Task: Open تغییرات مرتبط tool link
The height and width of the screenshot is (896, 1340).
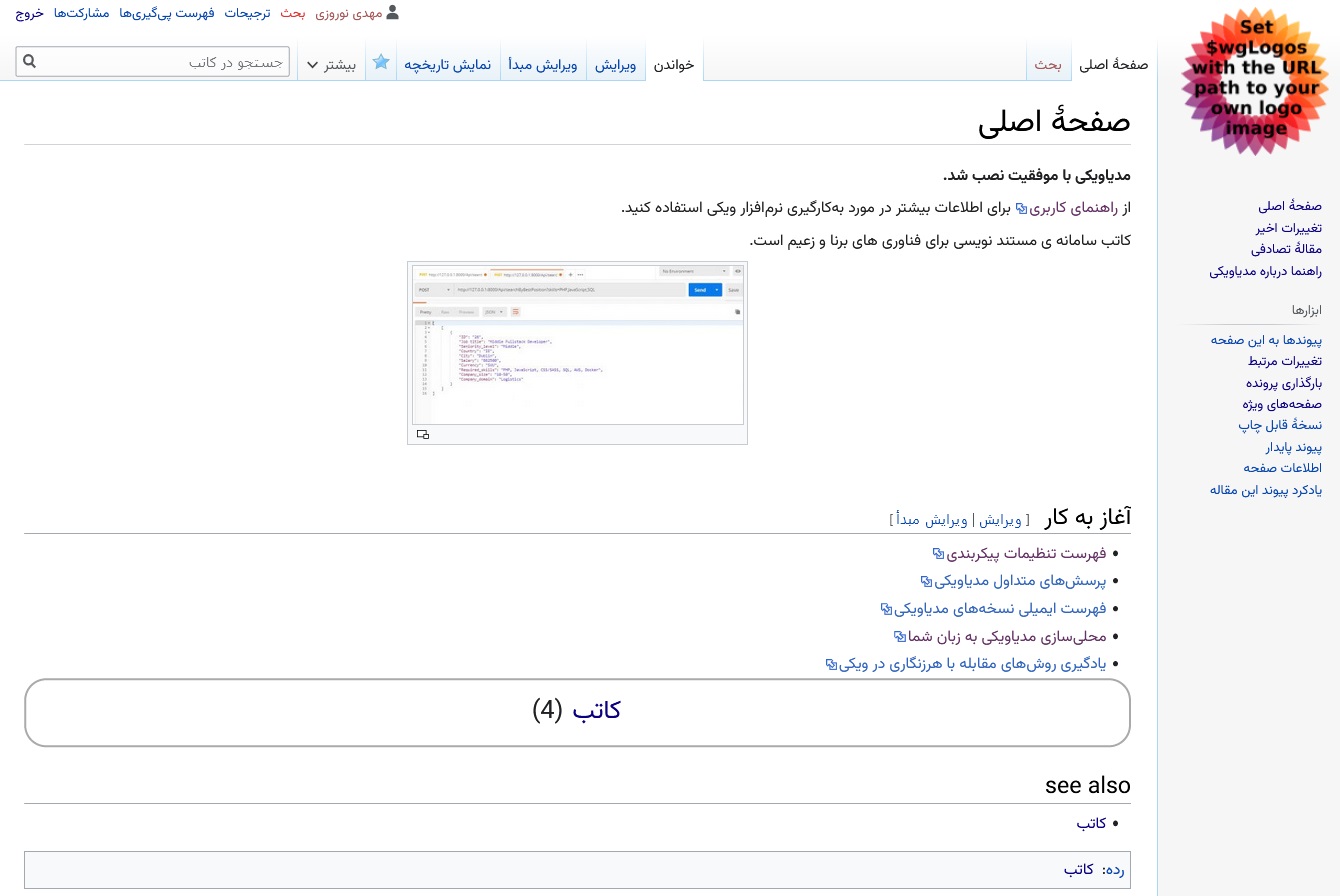Action: tap(1285, 361)
